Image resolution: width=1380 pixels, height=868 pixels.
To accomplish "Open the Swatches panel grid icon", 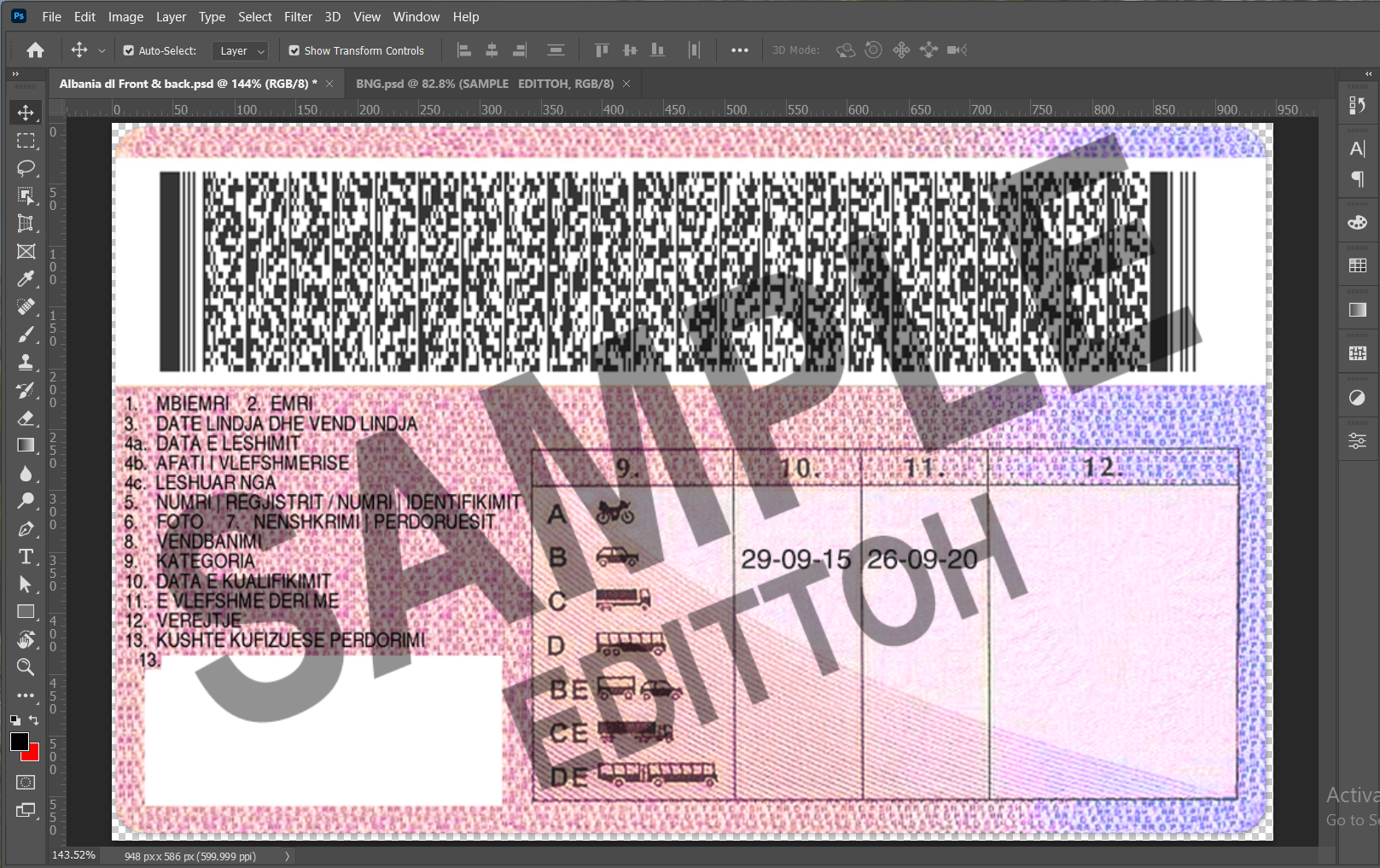I will (x=1357, y=266).
